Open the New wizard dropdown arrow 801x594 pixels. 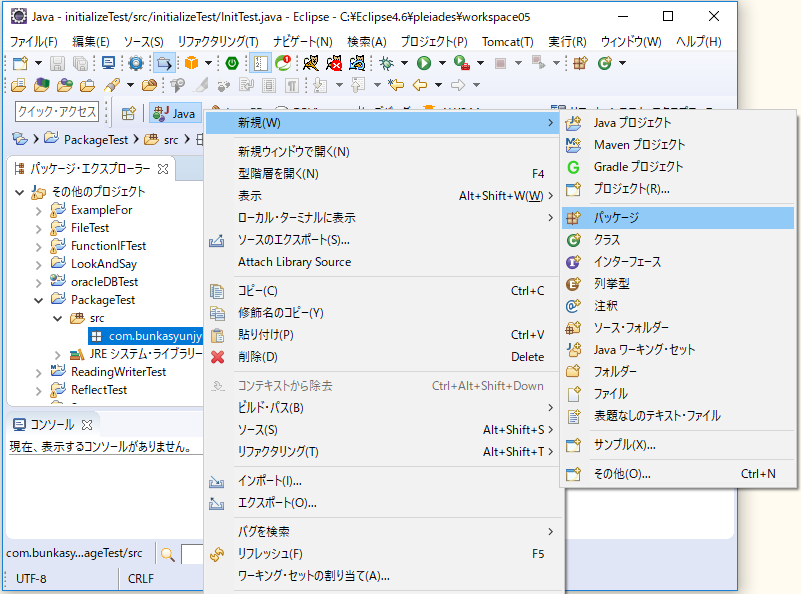tap(38, 63)
